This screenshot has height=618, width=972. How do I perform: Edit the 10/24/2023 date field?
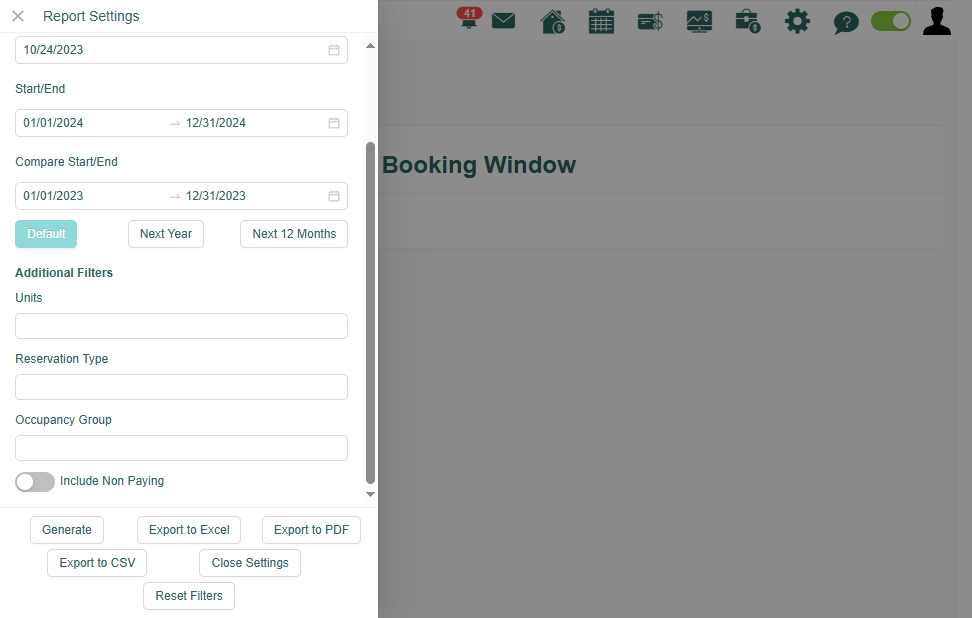pyautogui.click(x=181, y=50)
